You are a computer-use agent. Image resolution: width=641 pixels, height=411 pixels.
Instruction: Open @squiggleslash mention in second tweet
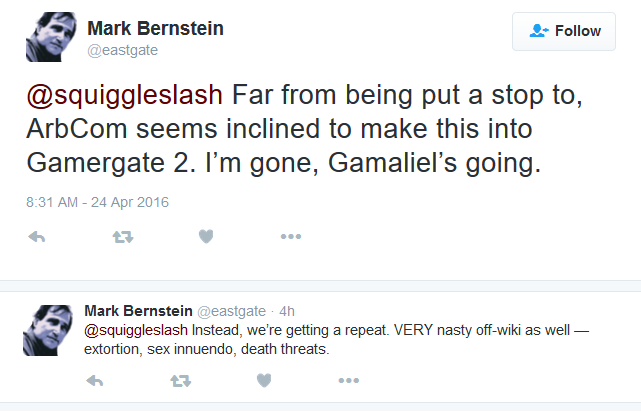(x=136, y=330)
